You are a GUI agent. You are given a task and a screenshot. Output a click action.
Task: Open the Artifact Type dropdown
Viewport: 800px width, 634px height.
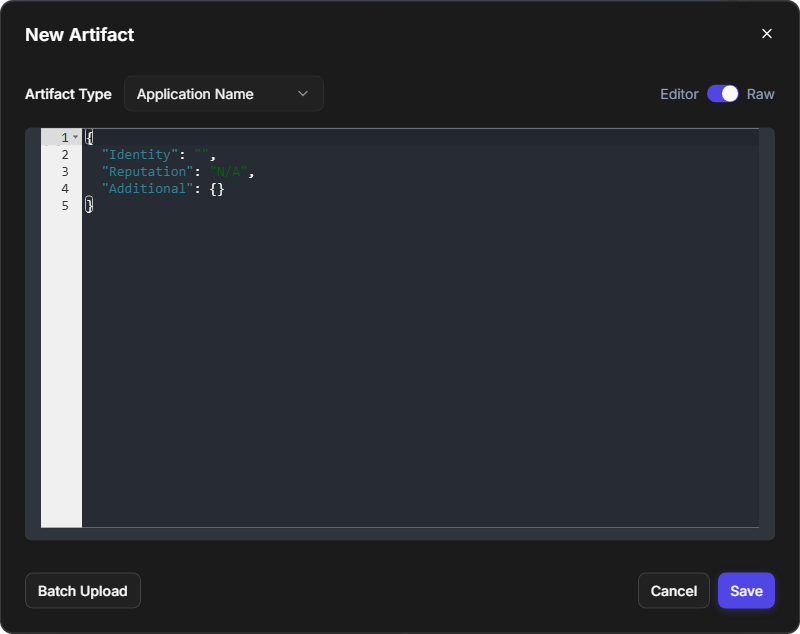tap(223, 94)
